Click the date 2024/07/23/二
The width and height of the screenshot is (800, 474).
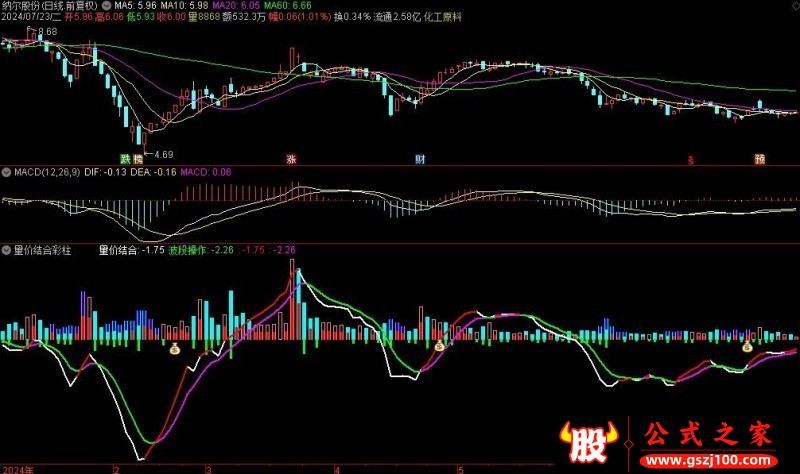pos(31,17)
